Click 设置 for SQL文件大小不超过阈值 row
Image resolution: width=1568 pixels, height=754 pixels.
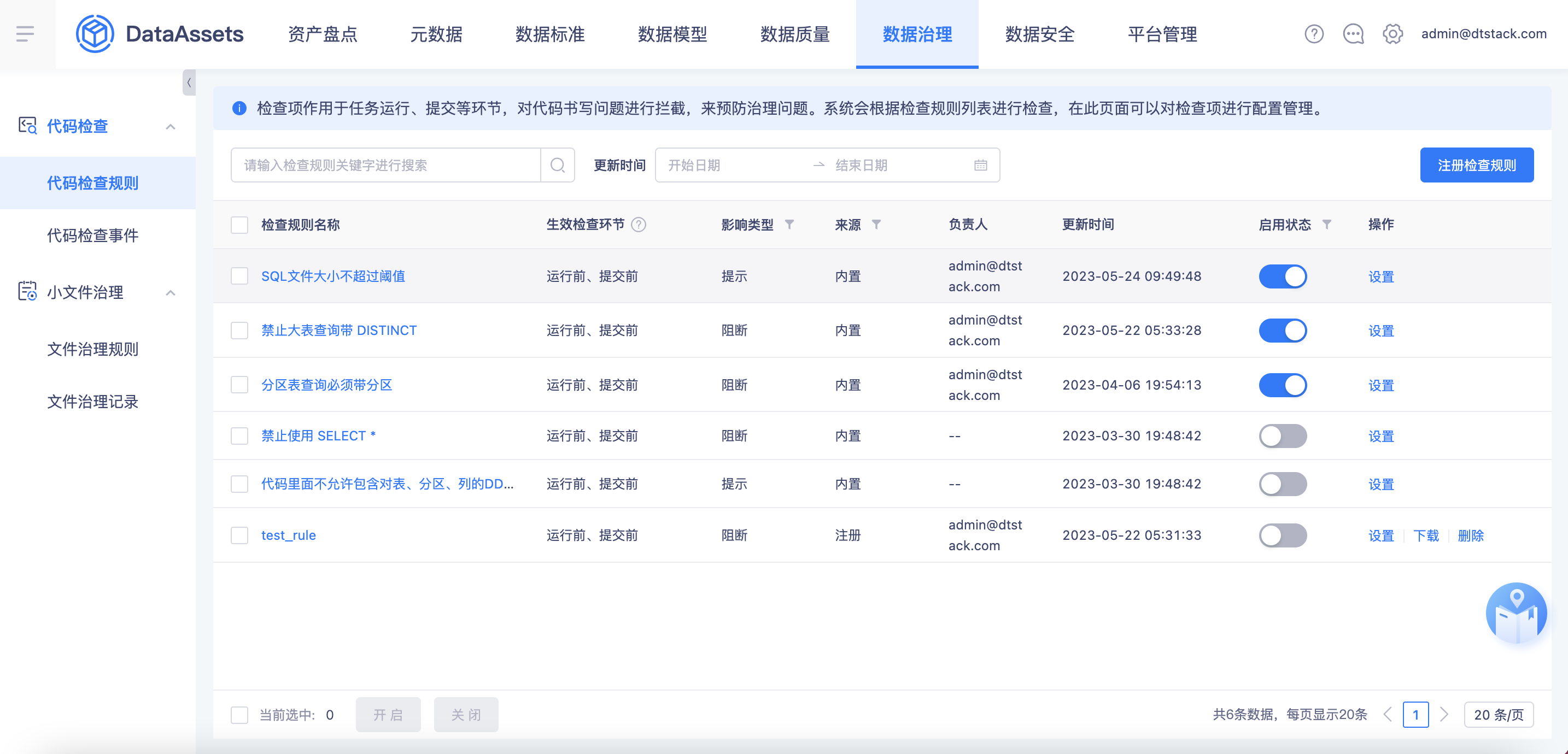1381,276
